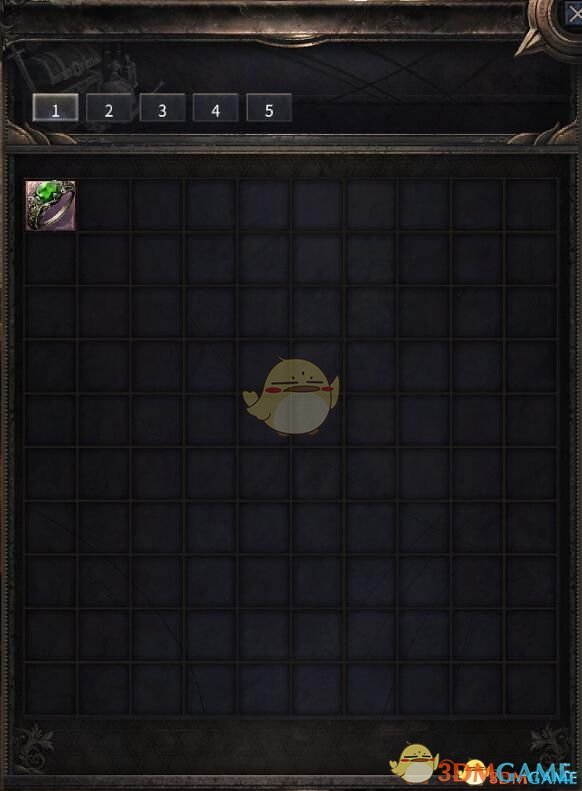582x791 pixels.
Task: Click the small chick icon beside 3DMGAME logo
Action: pos(415,763)
